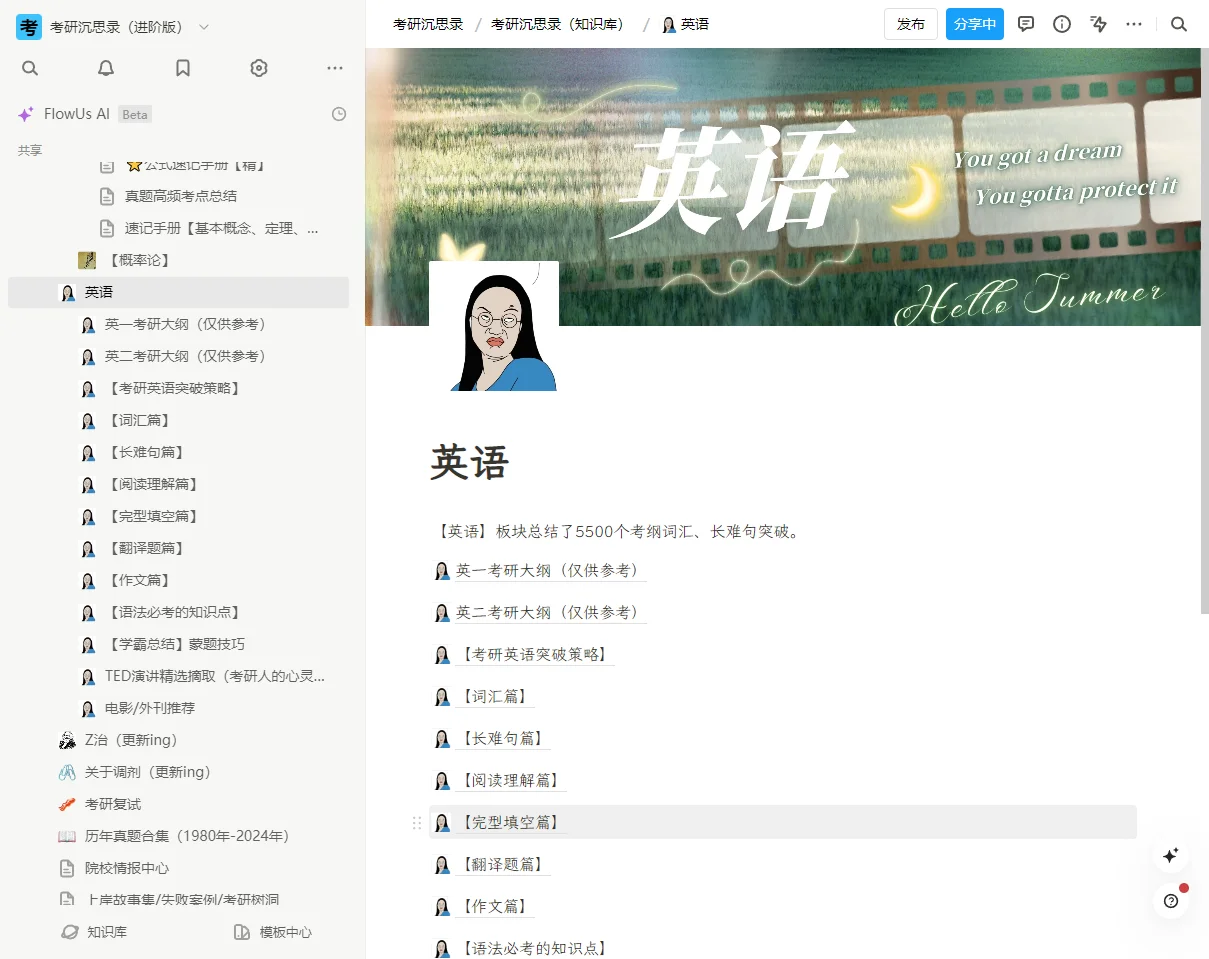Open 【概率论】 in sidebar
The width and height of the screenshot is (1209, 959).
(x=138, y=260)
